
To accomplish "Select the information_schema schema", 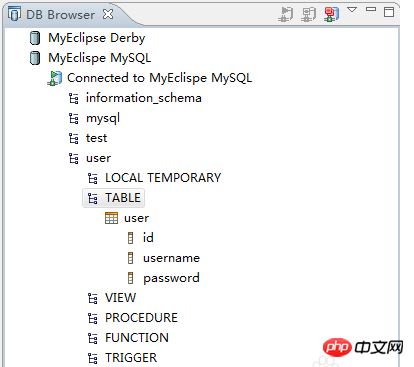I will (144, 98).
